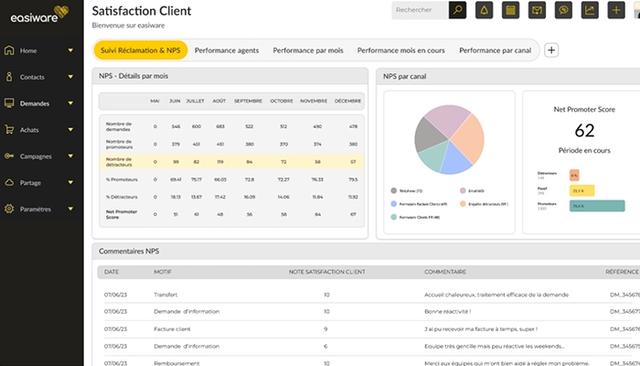Viewport: 640px width, 366px height.
Task: Click the teal Promoteurs bar
Action: (x=597, y=206)
